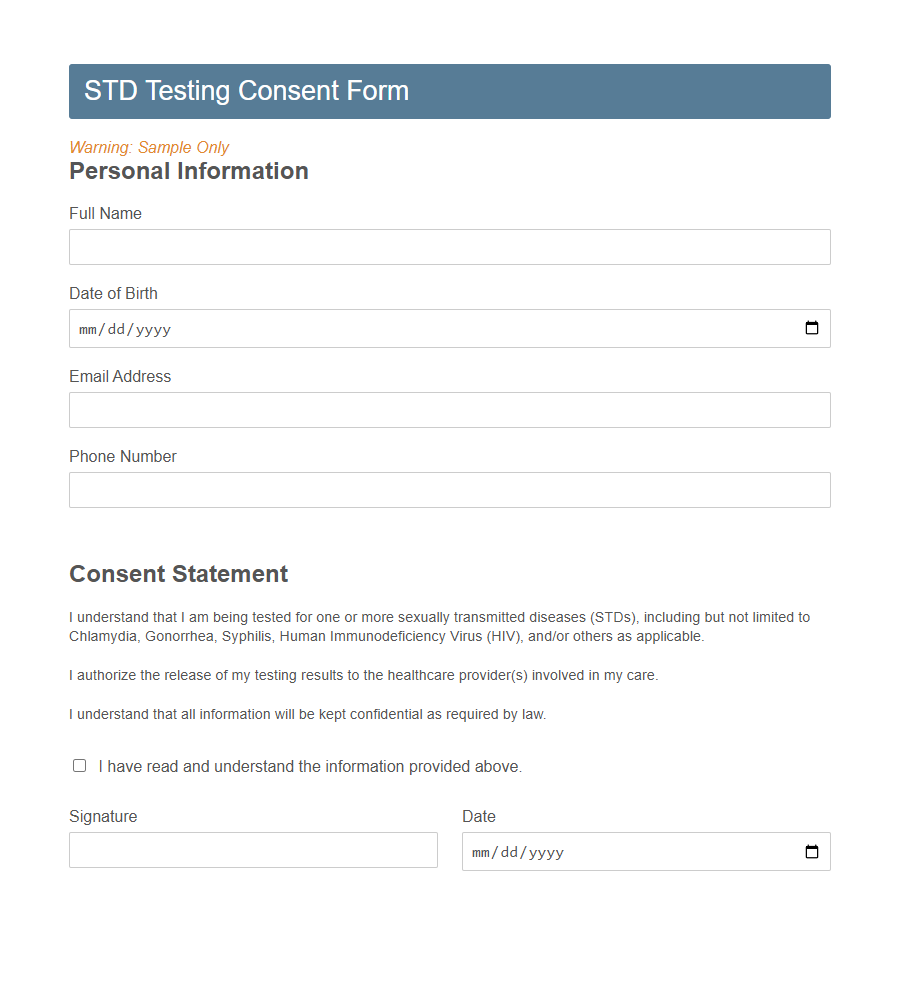Select the yyyy segment in the signature Date

point(545,851)
